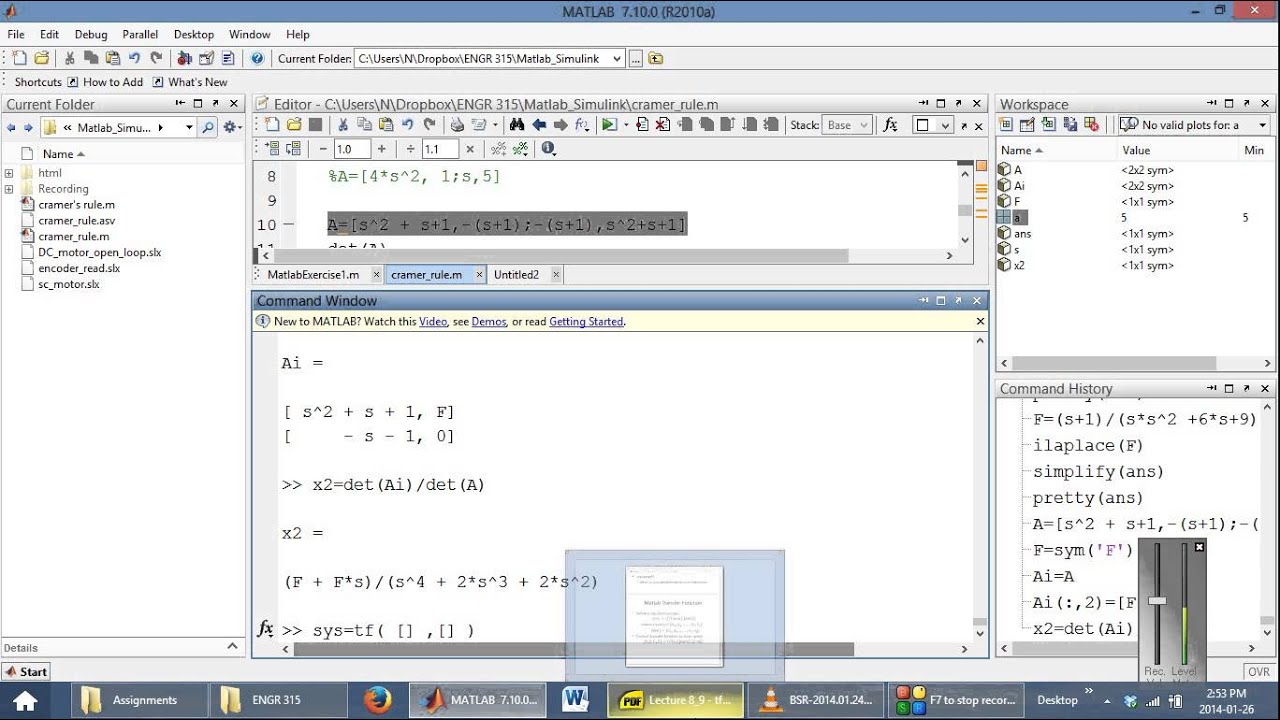The image size is (1280, 720).
Task: Click the Set/clear breakpoint icon
Action: (x=642, y=125)
